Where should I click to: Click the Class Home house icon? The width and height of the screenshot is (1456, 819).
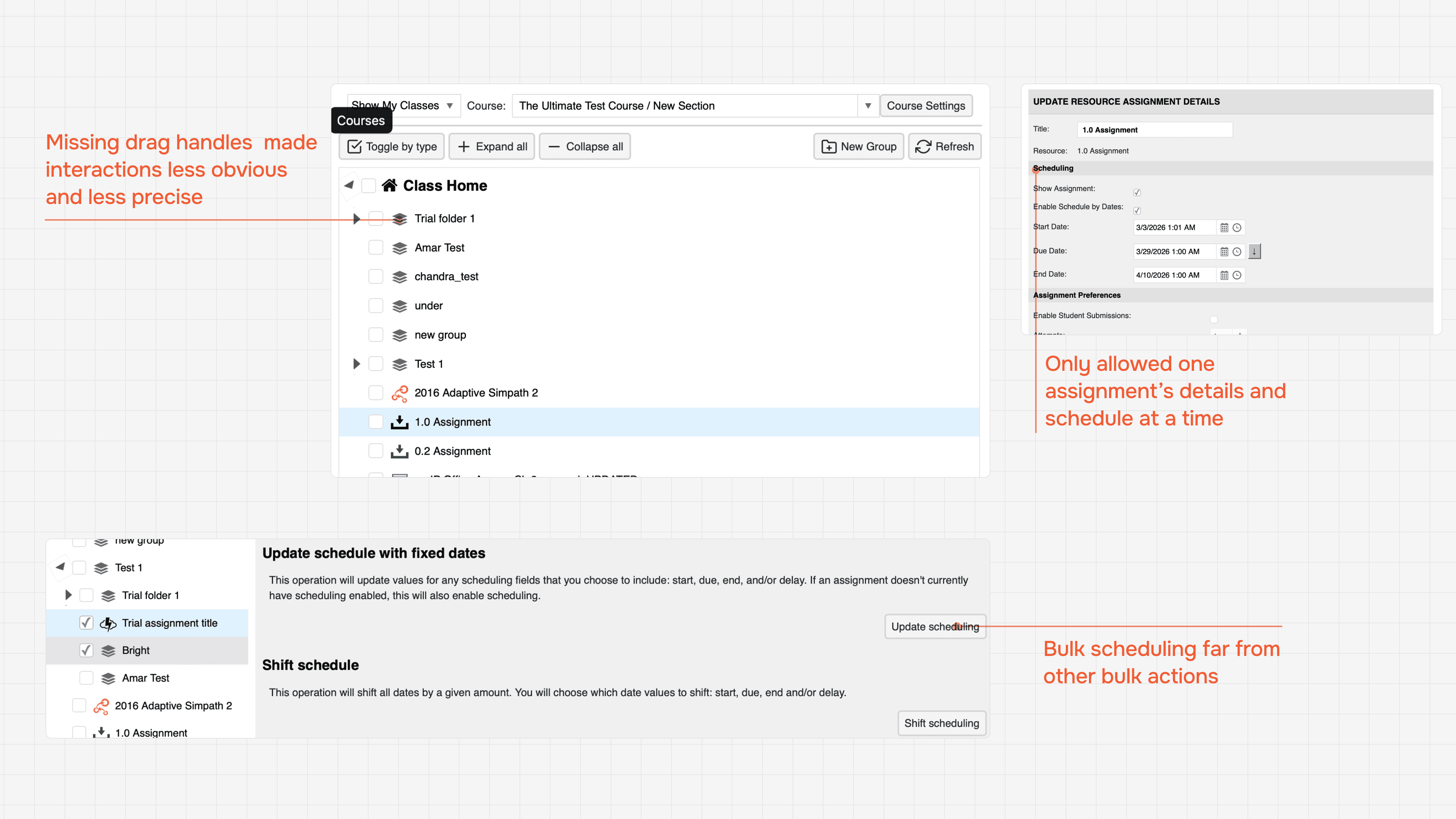(389, 185)
